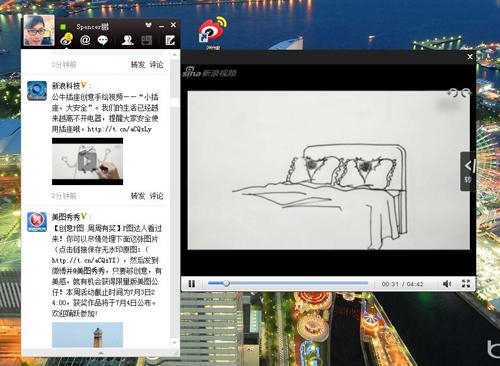This screenshot has width=500, height=366.
Task: Open the @ mentions tab
Action: (85, 40)
